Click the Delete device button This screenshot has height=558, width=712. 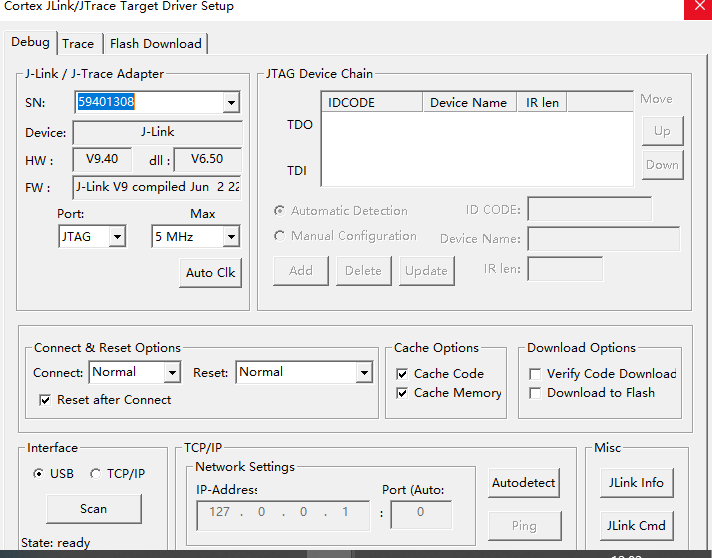363,271
